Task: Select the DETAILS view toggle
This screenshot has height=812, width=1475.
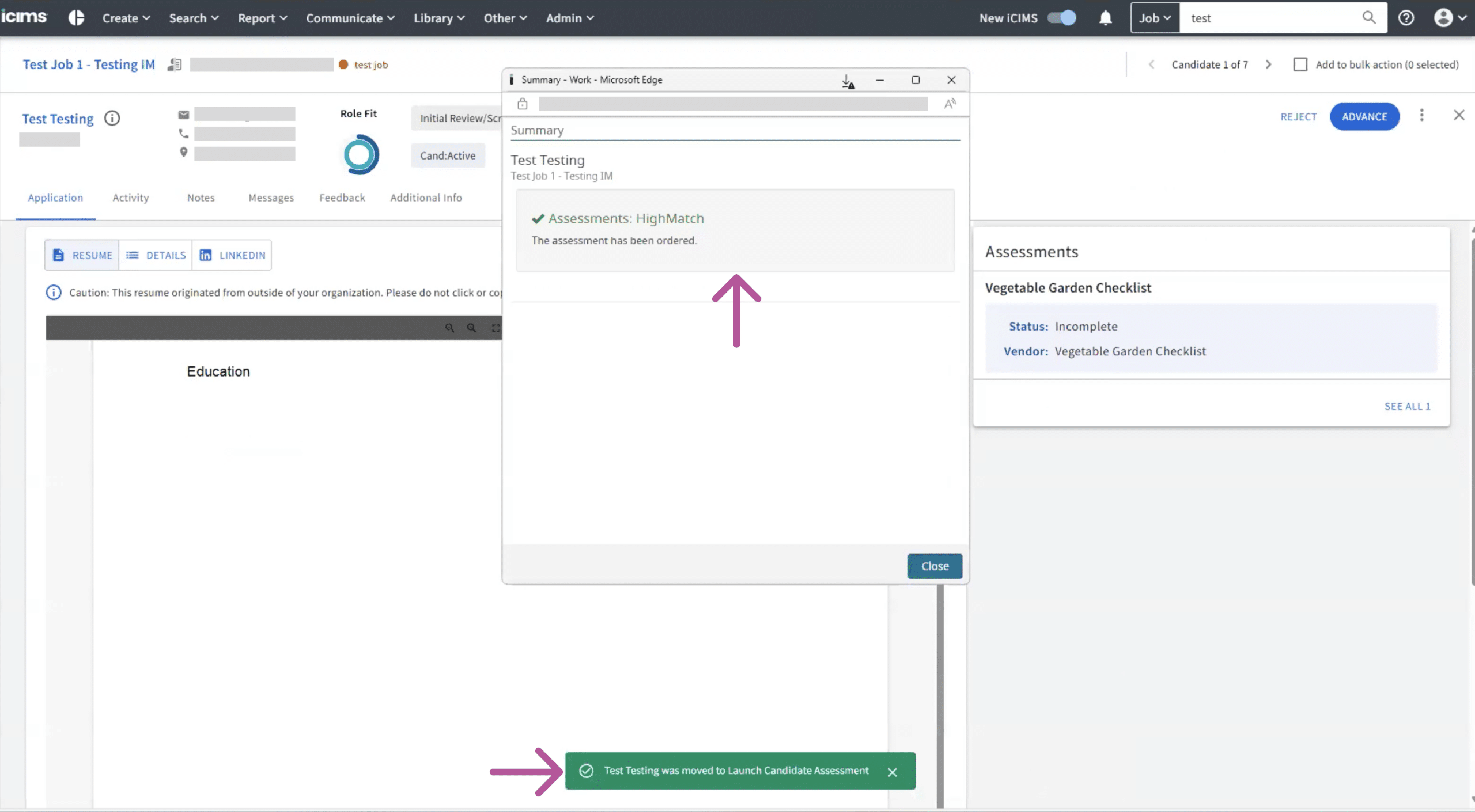Action: click(156, 255)
